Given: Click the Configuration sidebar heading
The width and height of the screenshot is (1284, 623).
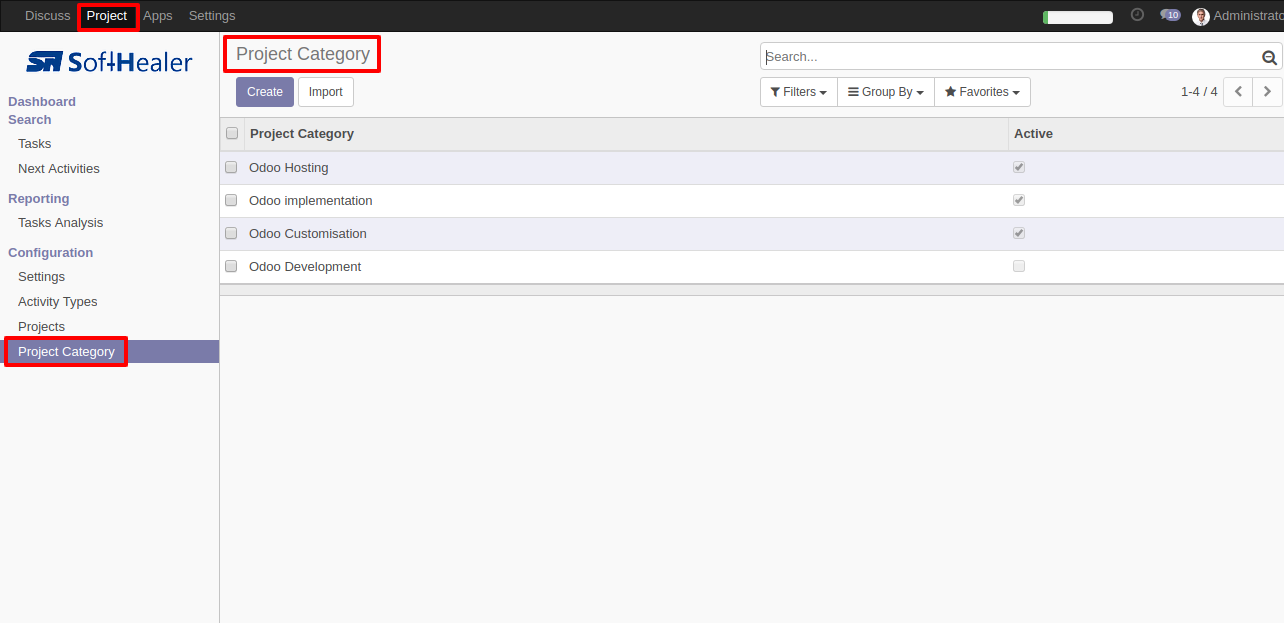Looking at the screenshot, I should click(51, 253).
